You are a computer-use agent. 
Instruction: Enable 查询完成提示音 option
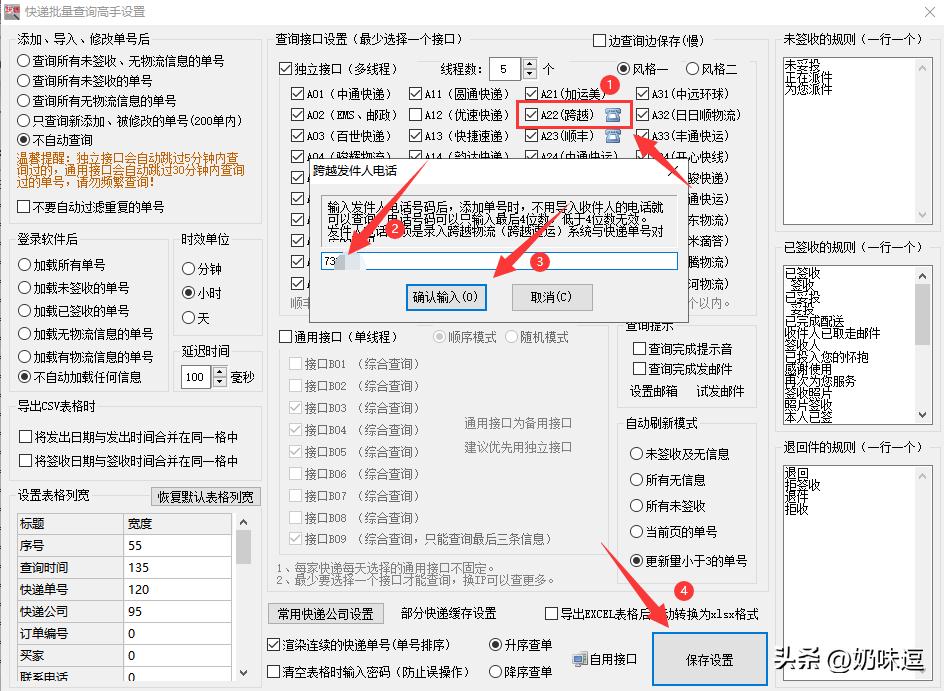tap(637, 347)
